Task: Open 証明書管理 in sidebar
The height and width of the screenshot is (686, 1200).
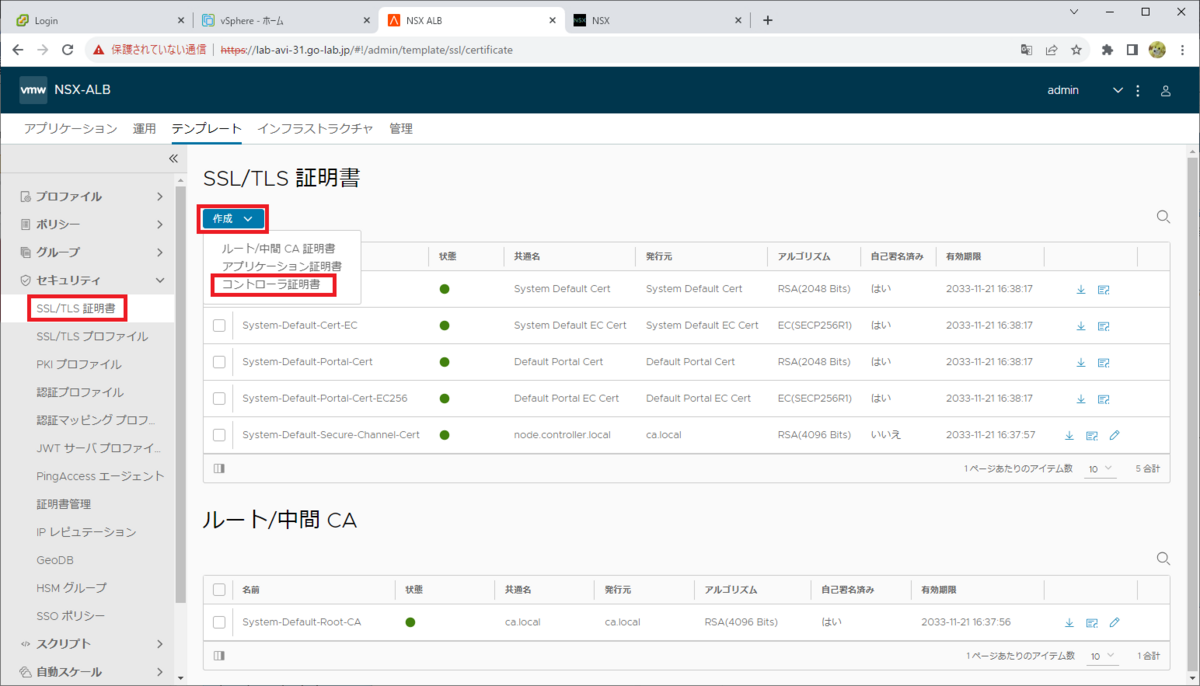Action: point(63,504)
